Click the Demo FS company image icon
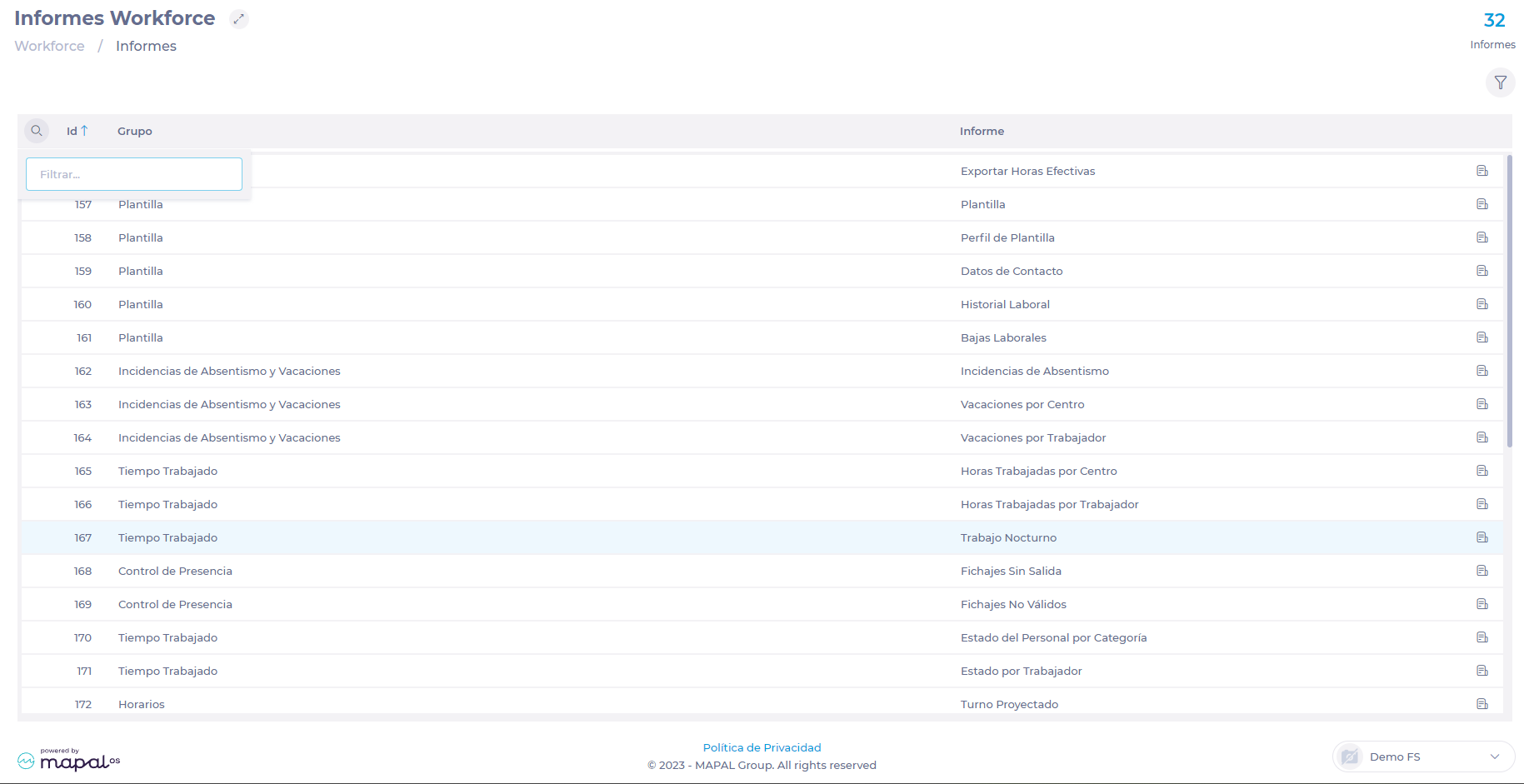 [1350, 757]
